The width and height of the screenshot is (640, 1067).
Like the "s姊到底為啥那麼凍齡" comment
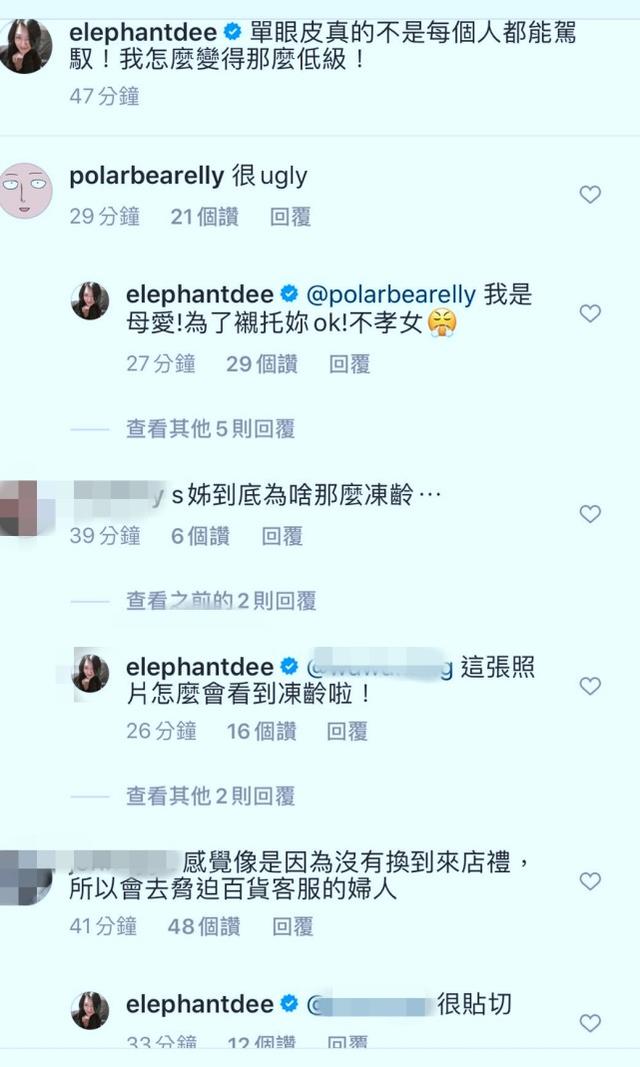point(590,514)
